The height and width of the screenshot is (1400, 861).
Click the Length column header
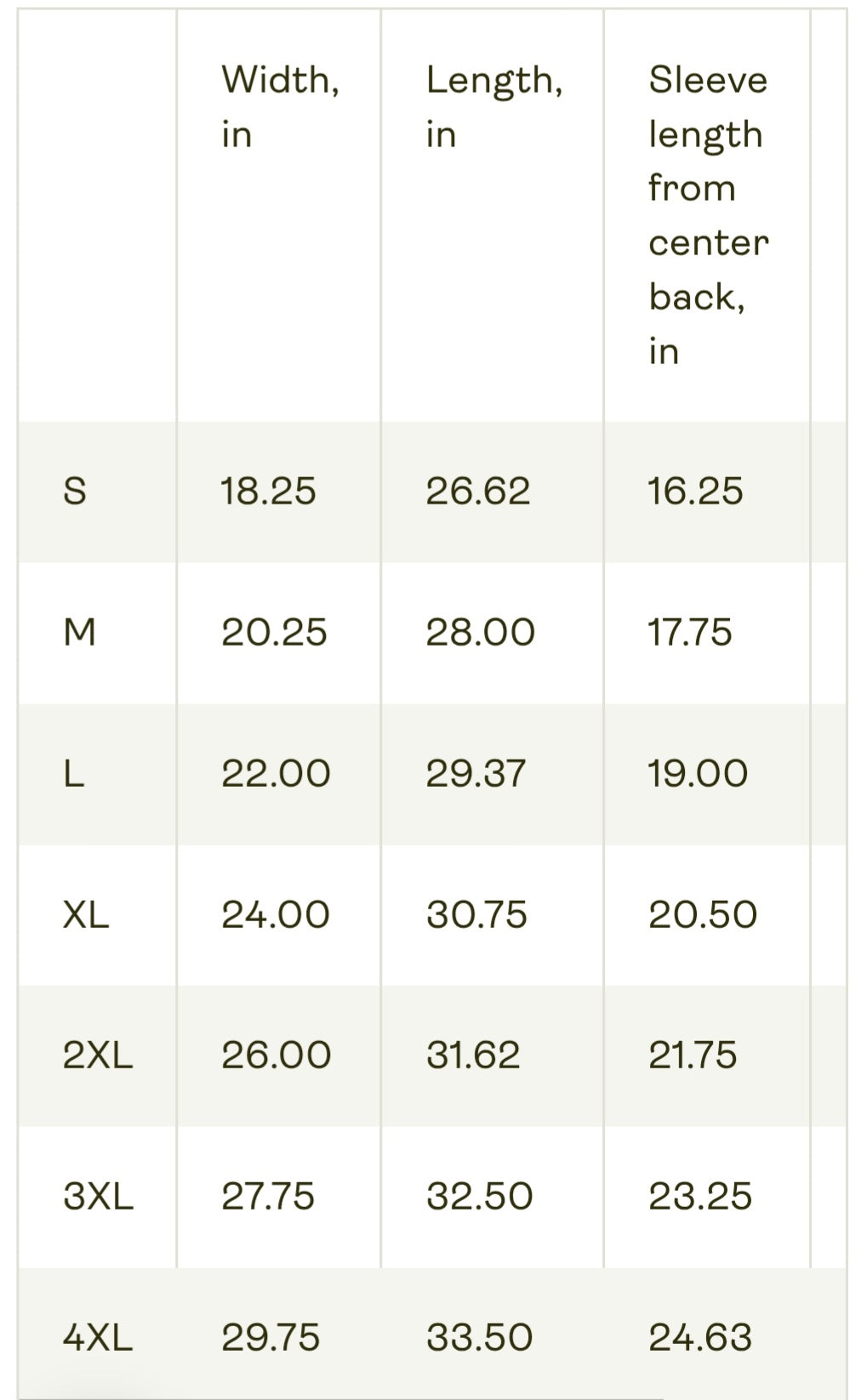tap(493, 106)
